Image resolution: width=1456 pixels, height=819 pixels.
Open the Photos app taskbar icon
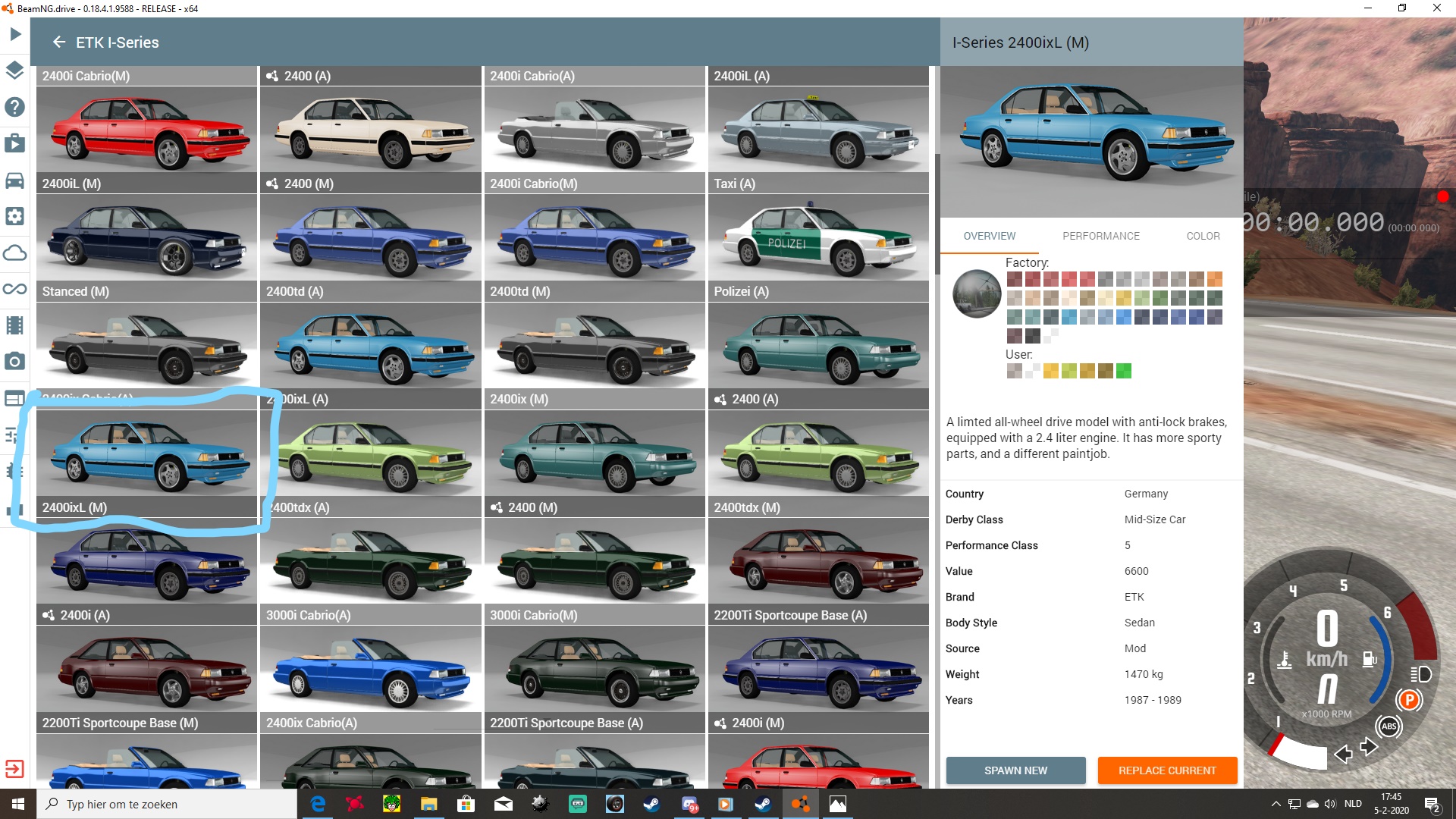coord(838,804)
